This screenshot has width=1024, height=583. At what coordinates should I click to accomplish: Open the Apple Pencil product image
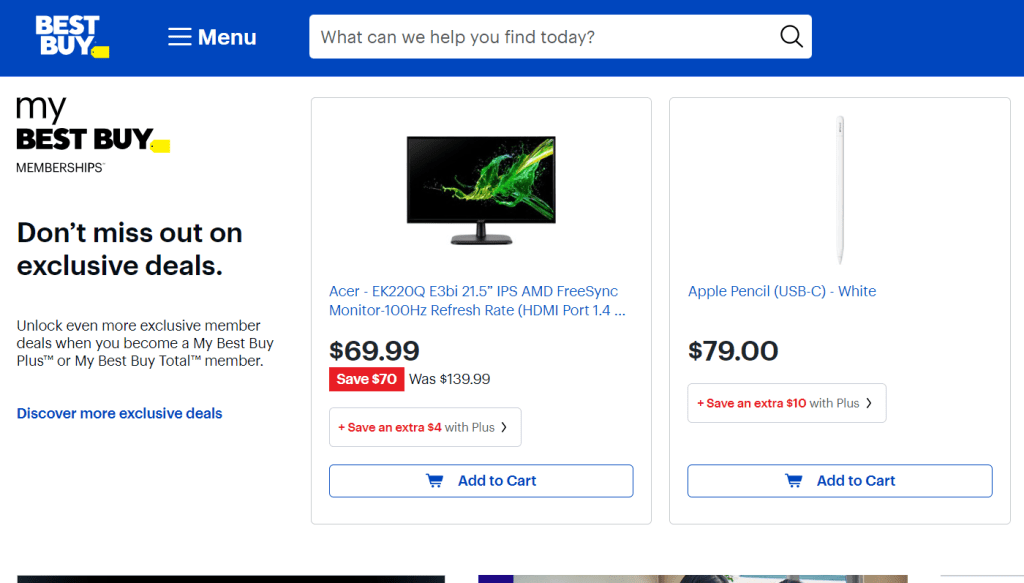[x=840, y=190]
